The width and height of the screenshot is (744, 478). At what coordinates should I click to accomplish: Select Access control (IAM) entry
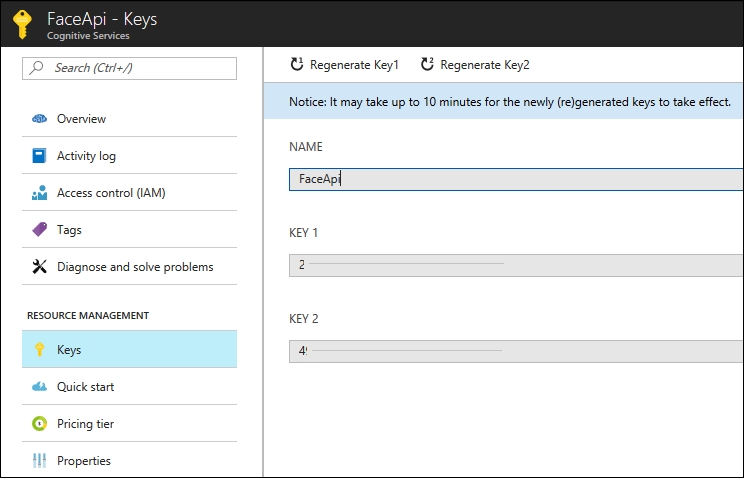click(x=110, y=193)
